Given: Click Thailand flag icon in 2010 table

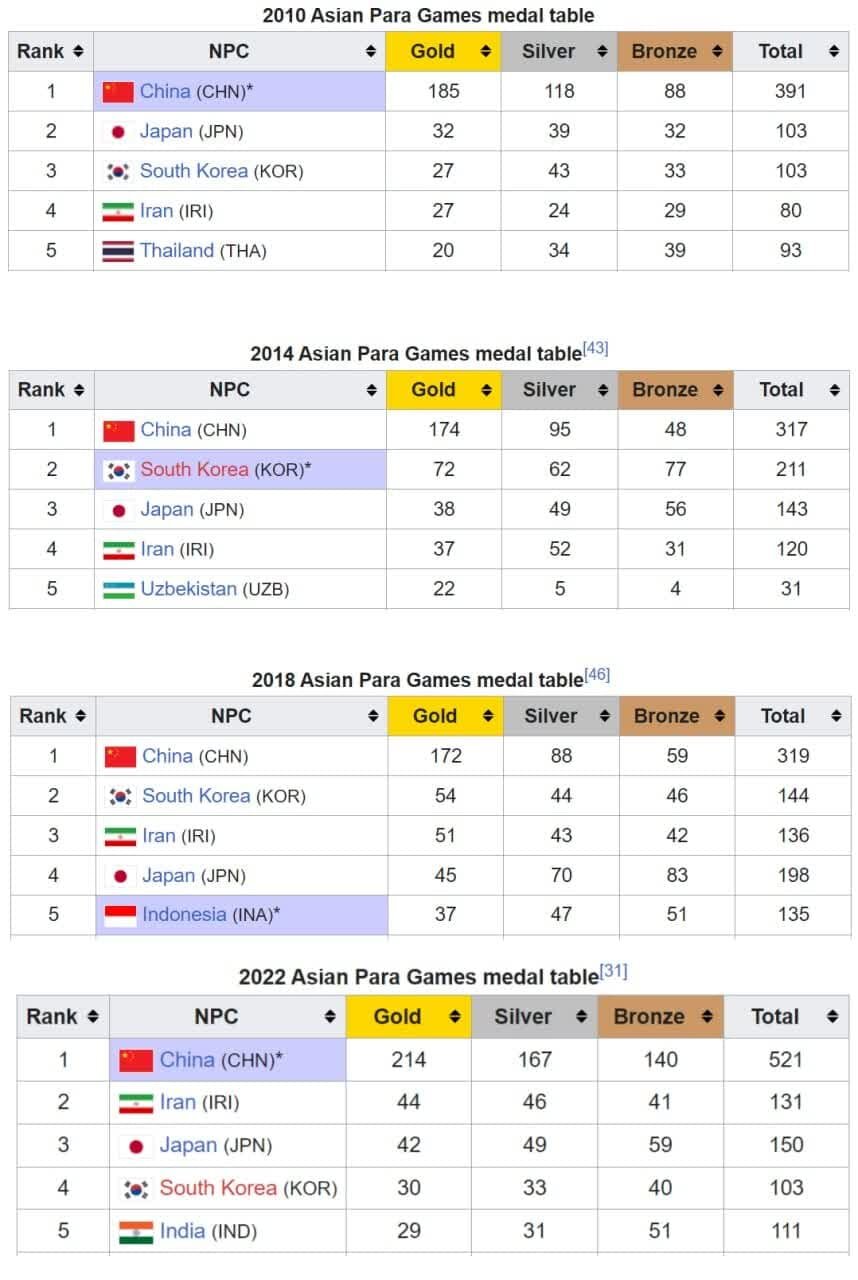Looking at the screenshot, I should [x=118, y=251].
